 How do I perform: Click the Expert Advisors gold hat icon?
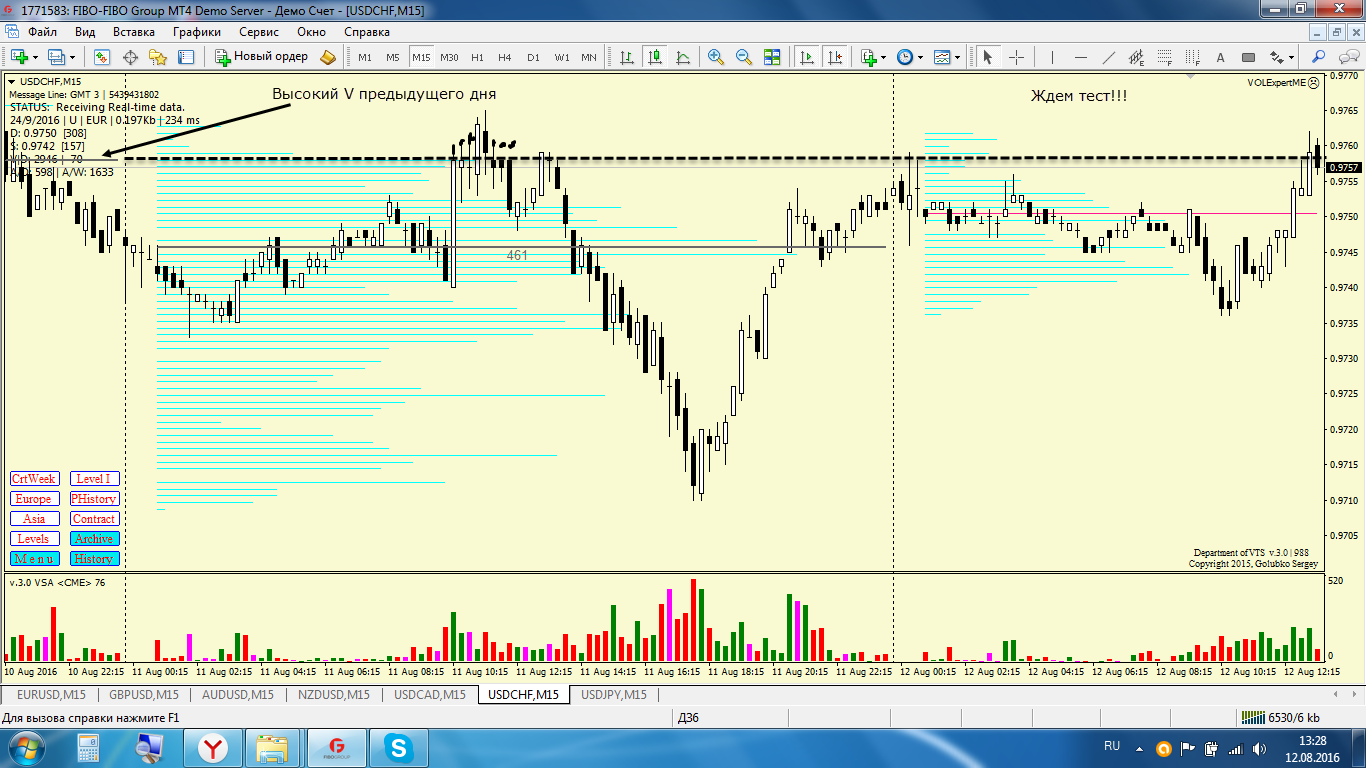[x=328, y=57]
